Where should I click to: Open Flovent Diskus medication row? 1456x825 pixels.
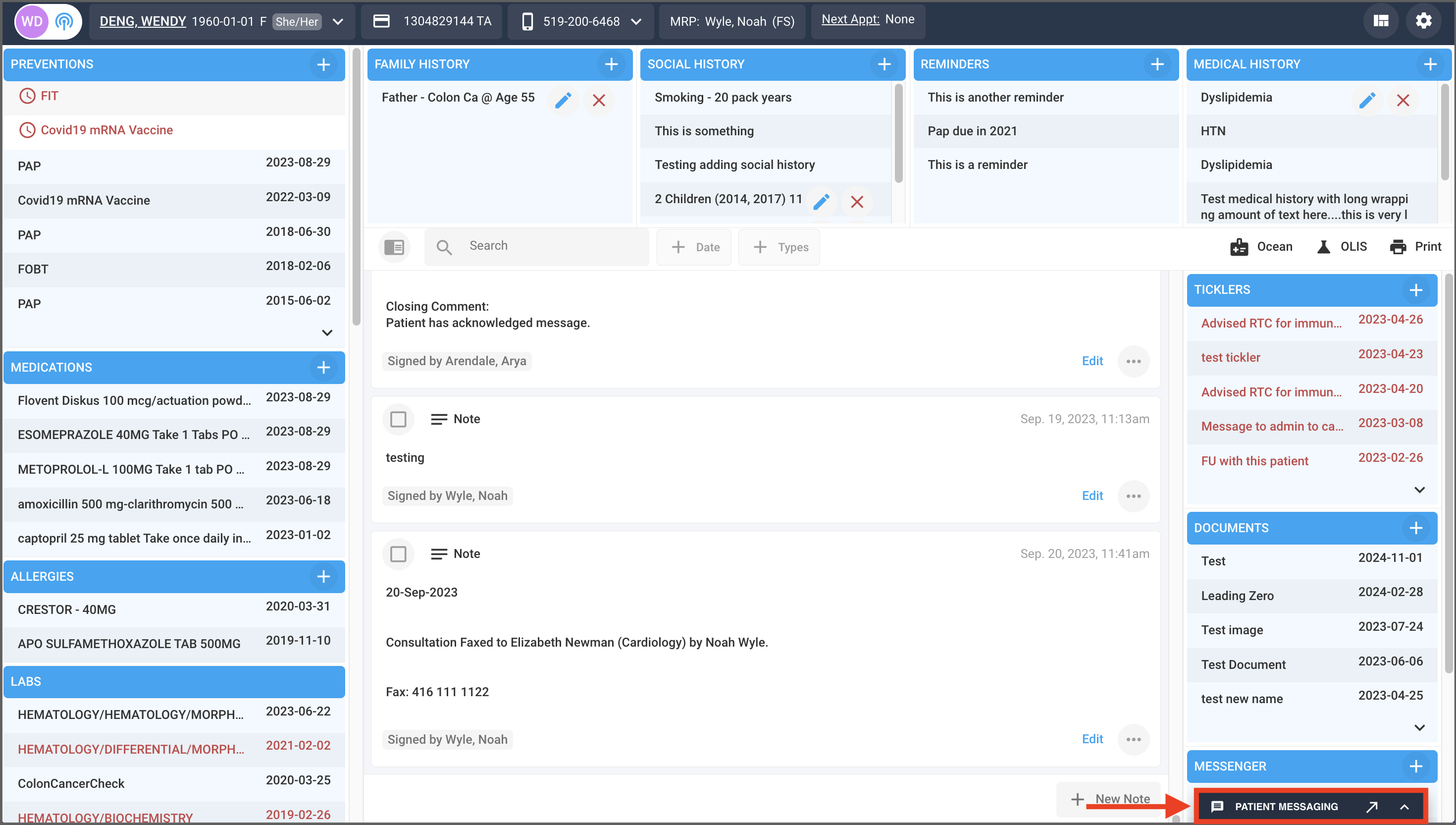pyautogui.click(x=174, y=400)
